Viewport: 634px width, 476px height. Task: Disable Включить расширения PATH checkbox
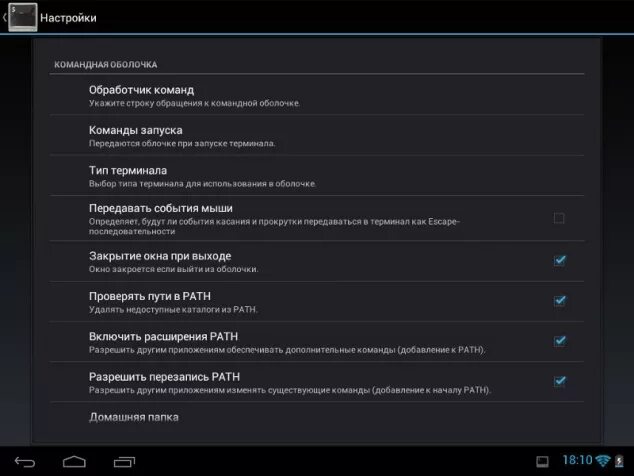(x=560, y=341)
